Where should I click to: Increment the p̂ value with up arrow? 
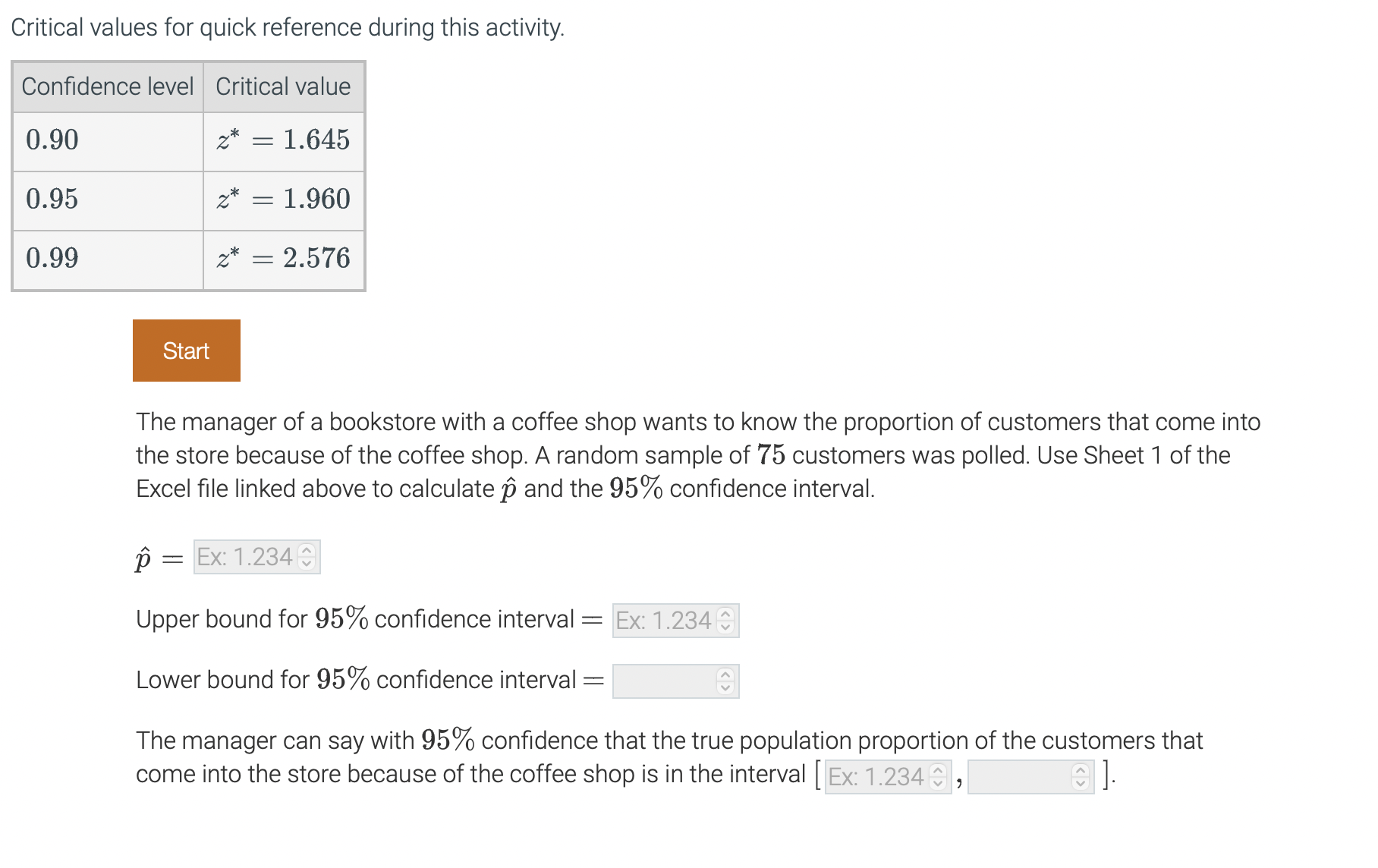click(x=307, y=551)
